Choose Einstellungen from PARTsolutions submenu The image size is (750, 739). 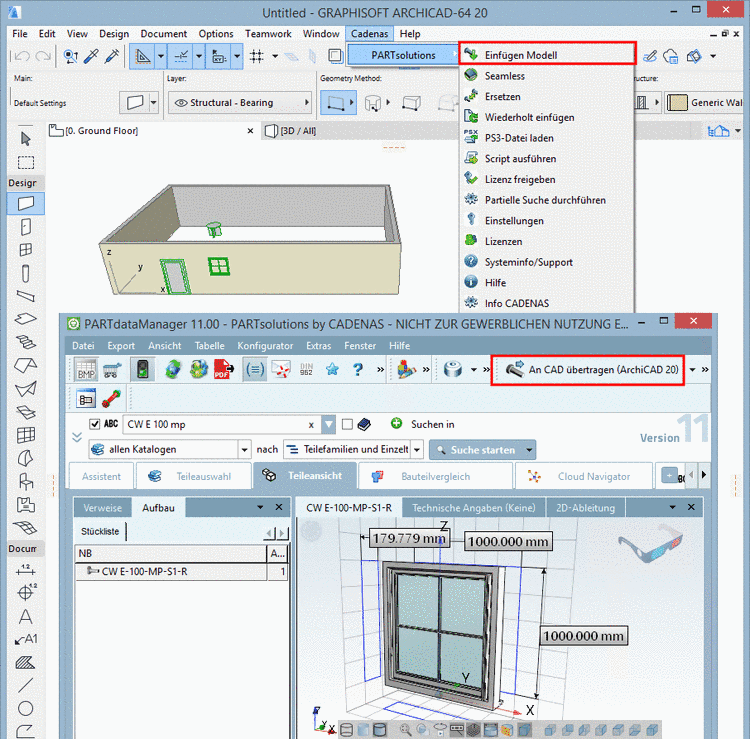514,221
